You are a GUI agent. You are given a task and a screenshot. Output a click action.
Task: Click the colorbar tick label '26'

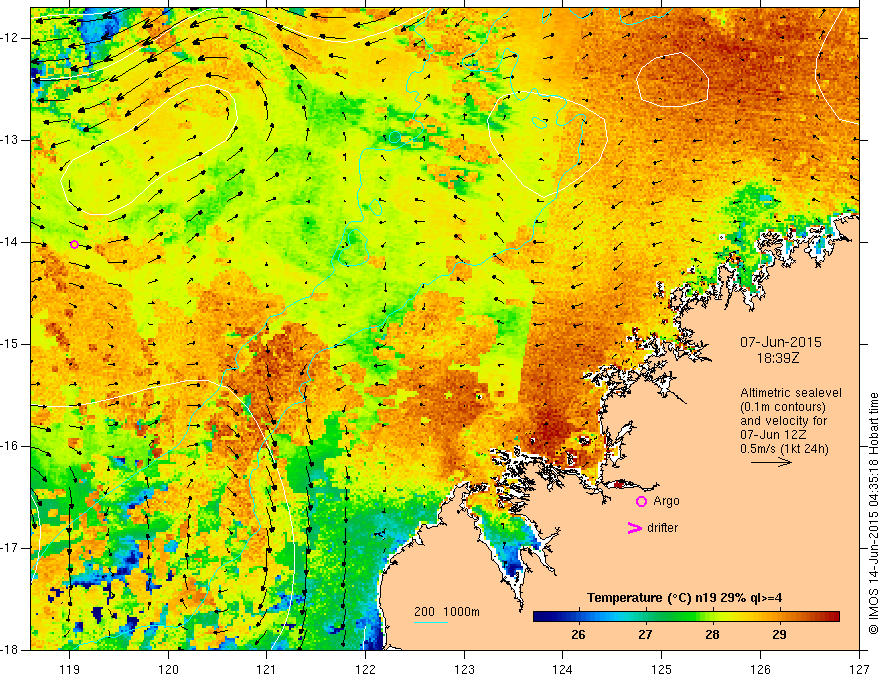(x=578, y=635)
